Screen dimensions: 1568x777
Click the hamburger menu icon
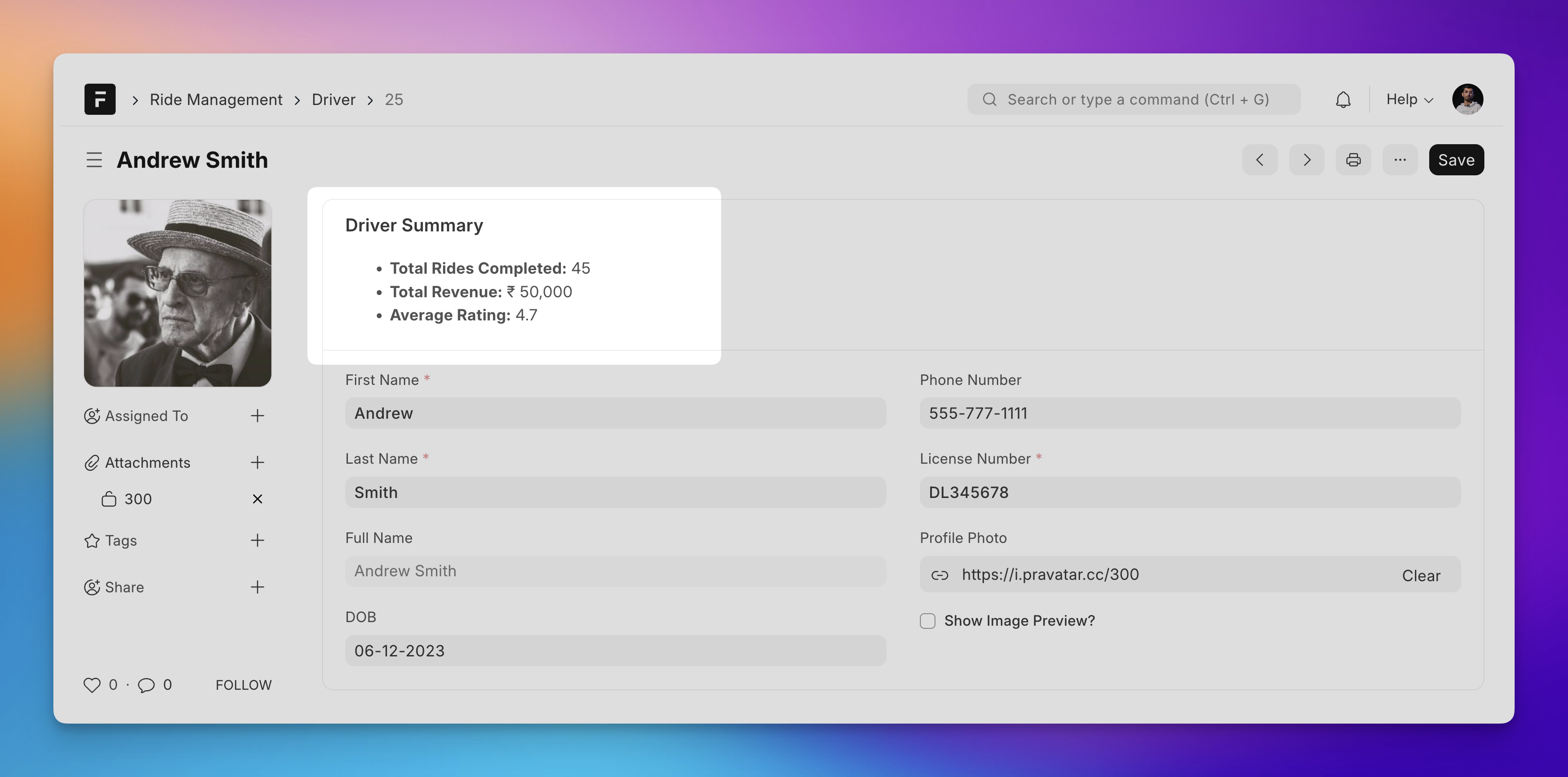94,160
